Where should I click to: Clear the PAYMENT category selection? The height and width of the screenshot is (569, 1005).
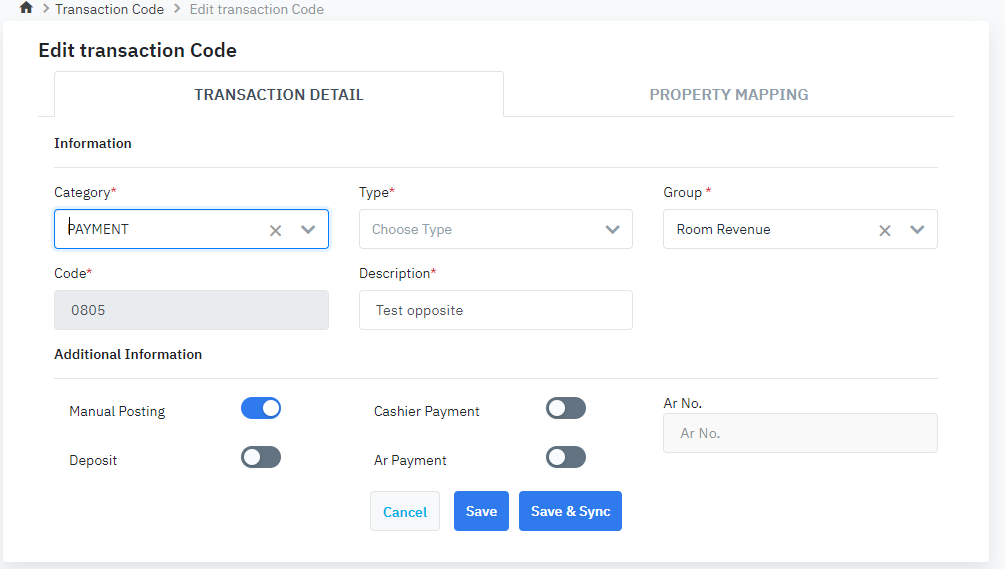point(276,230)
